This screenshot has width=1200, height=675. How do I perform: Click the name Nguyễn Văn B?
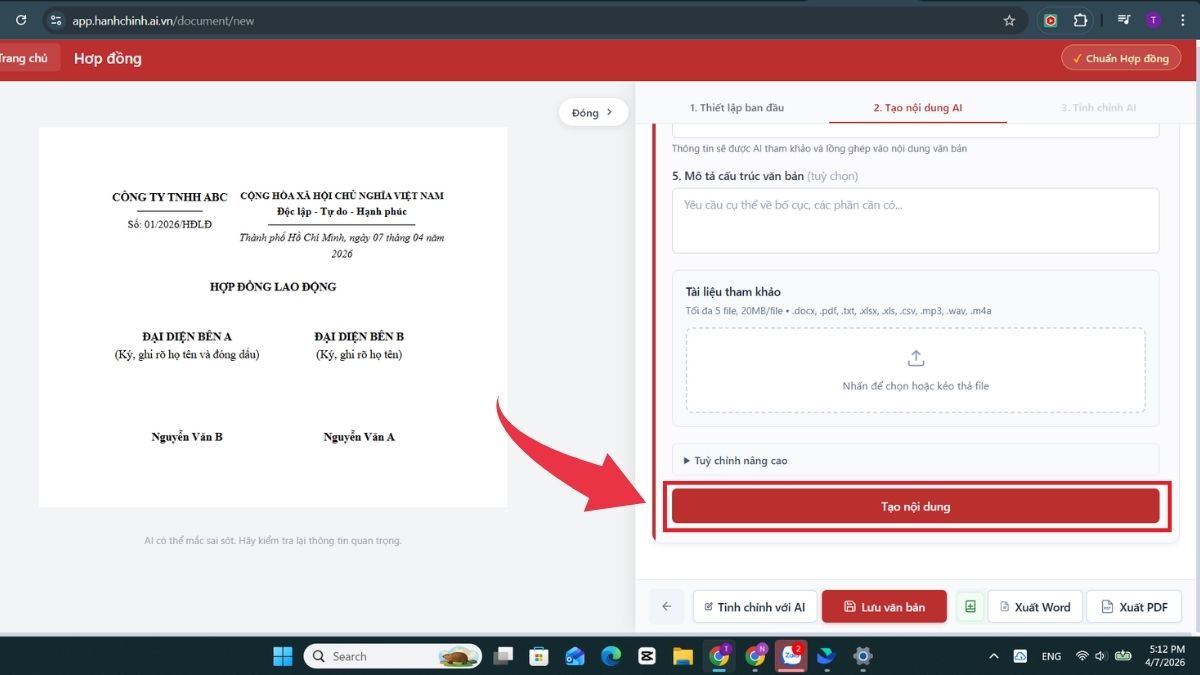point(187,437)
